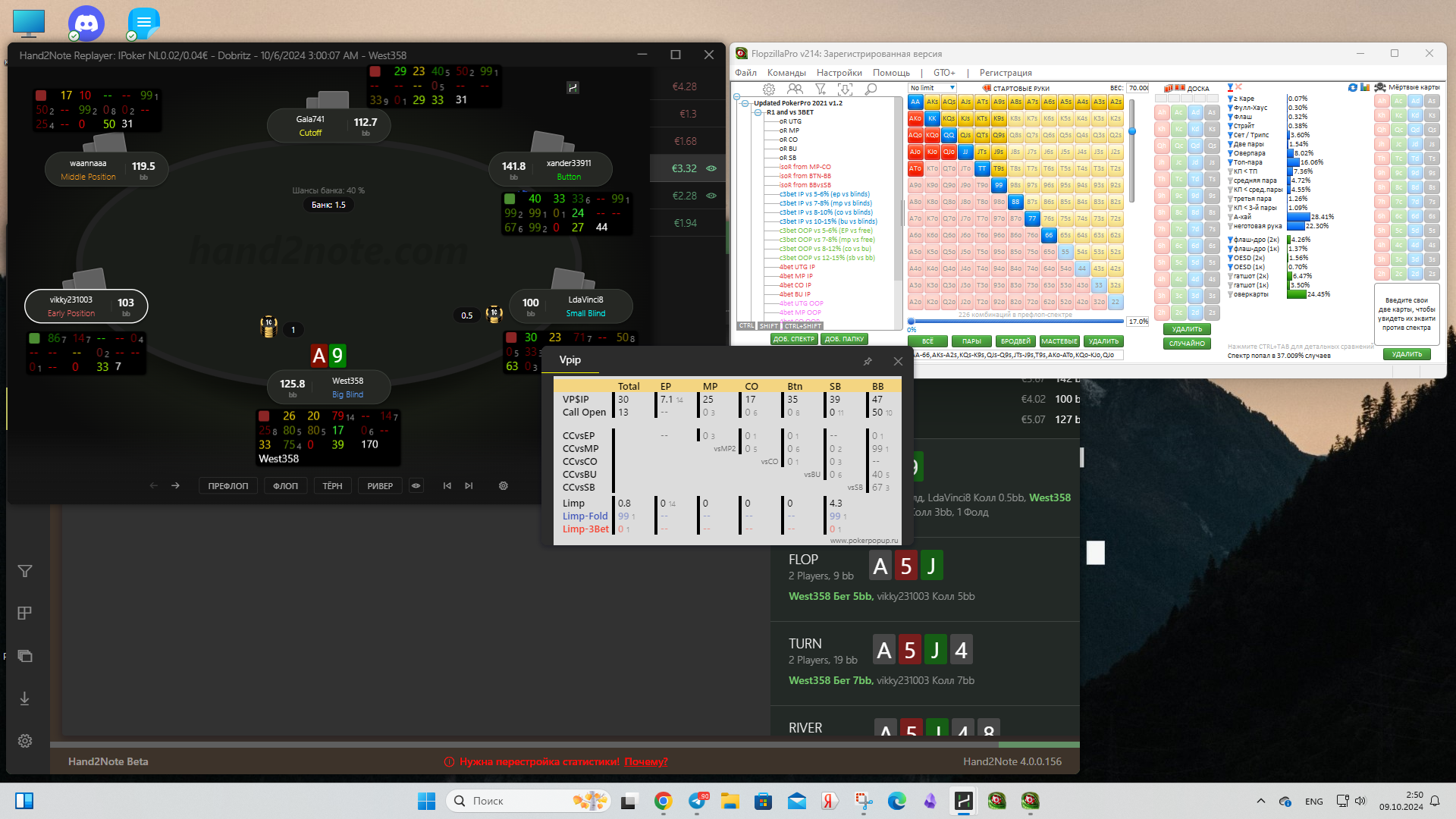The image size is (1456, 819).
Task: Collapse R1 and vs 3BET tree node
Action: 758,112
